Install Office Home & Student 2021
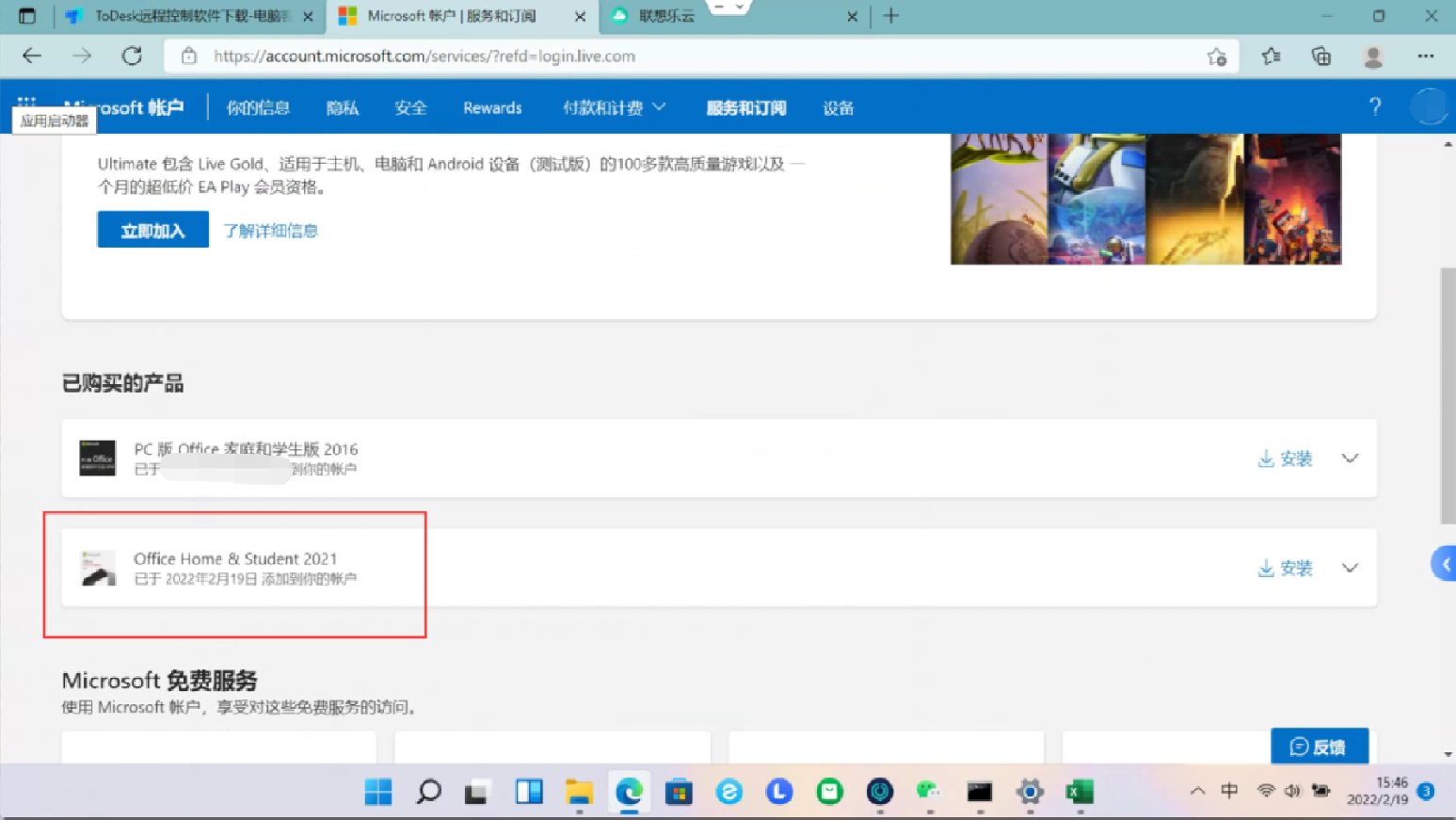1456x820 pixels. 1285,568
